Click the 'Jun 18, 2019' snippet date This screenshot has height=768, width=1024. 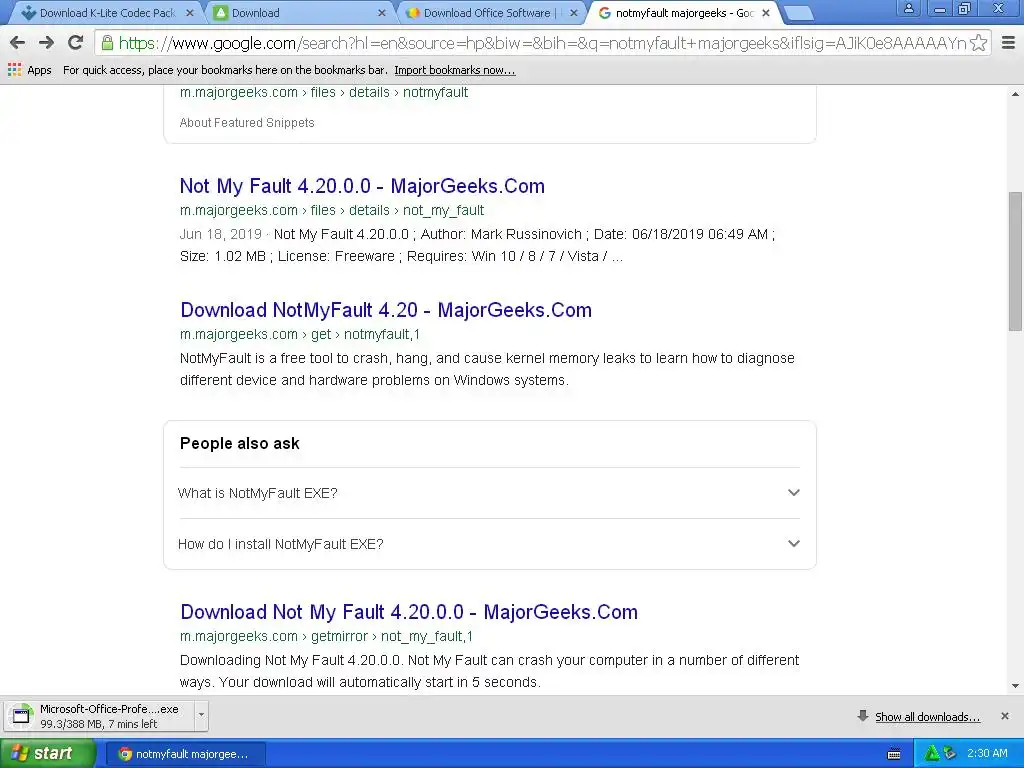click(220, 234)
